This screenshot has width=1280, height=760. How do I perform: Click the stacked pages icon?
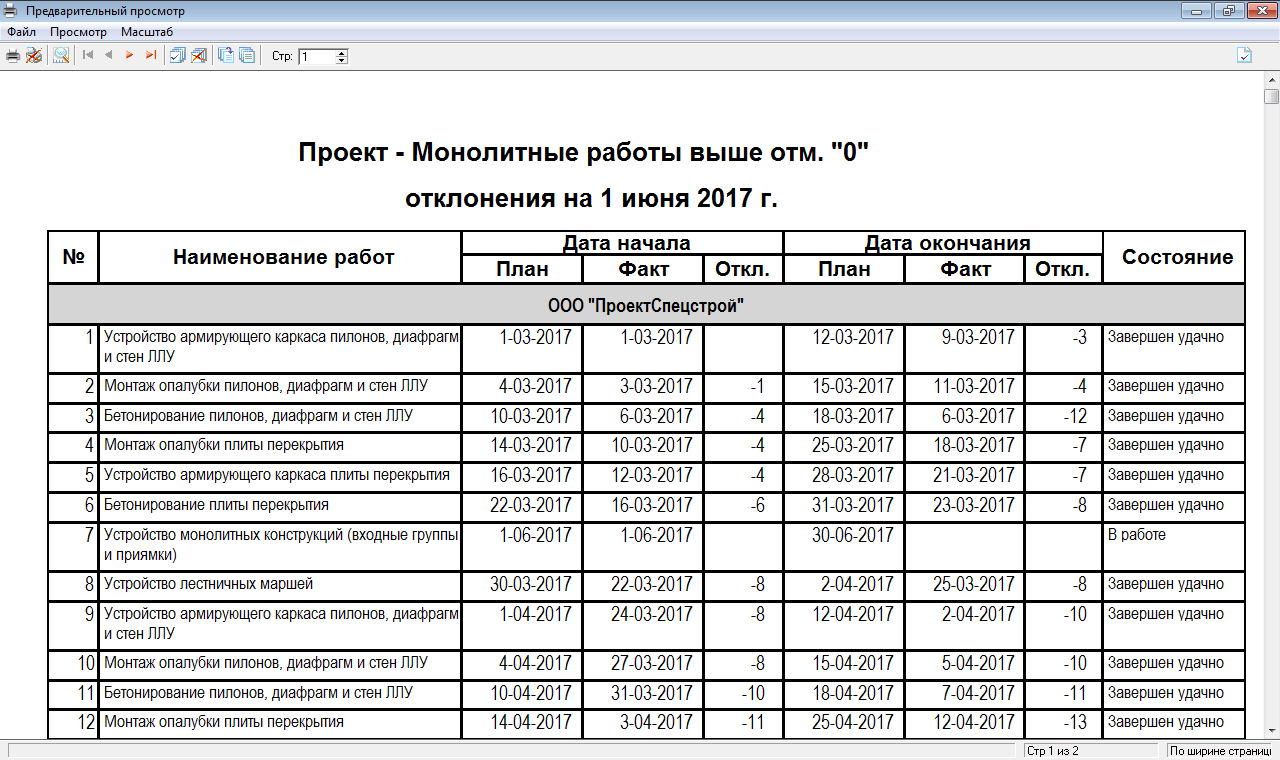click(x=247, y=56)
